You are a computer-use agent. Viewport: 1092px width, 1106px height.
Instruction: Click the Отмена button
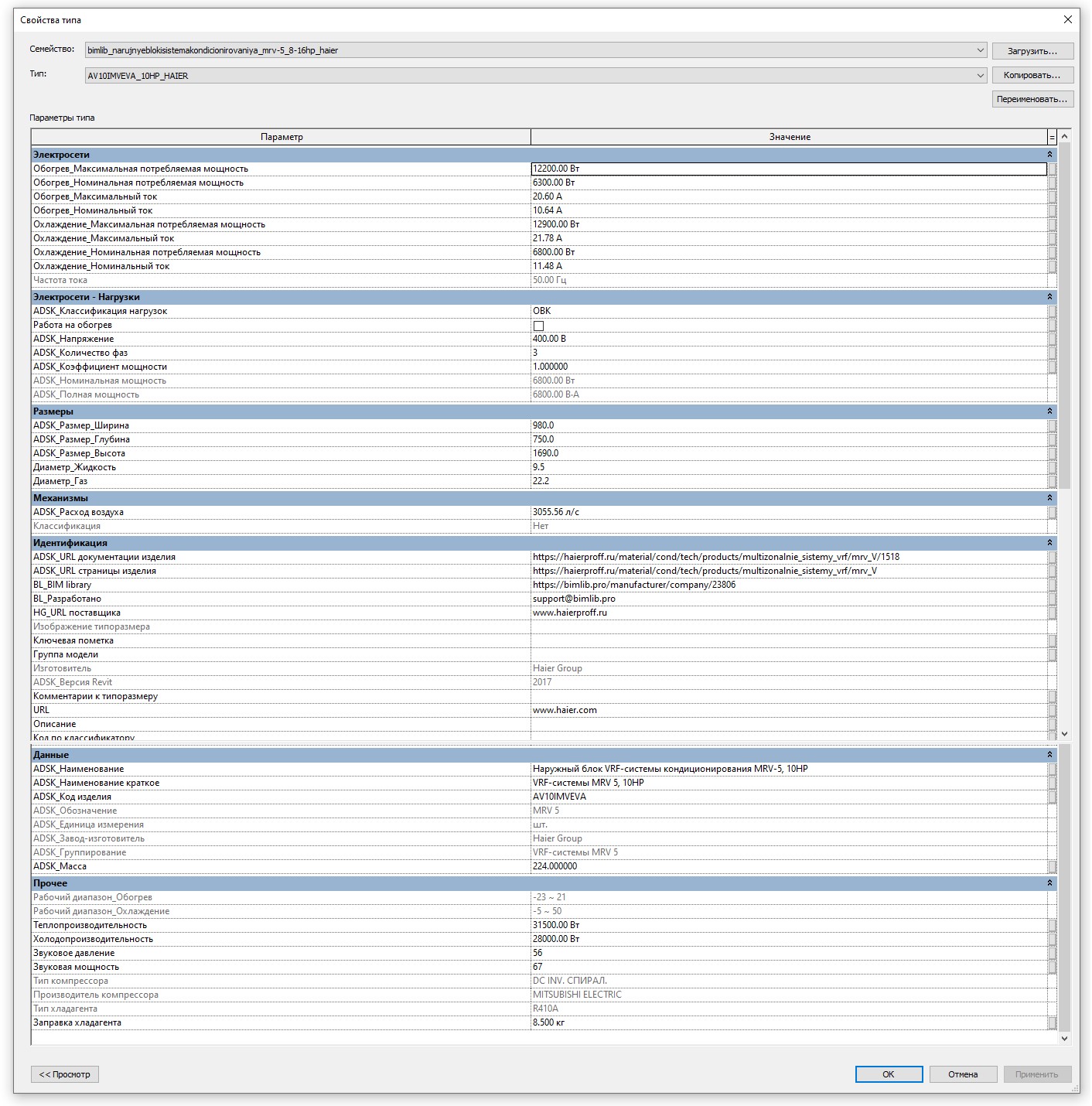pyautogui.click(x=963, y=1074)
